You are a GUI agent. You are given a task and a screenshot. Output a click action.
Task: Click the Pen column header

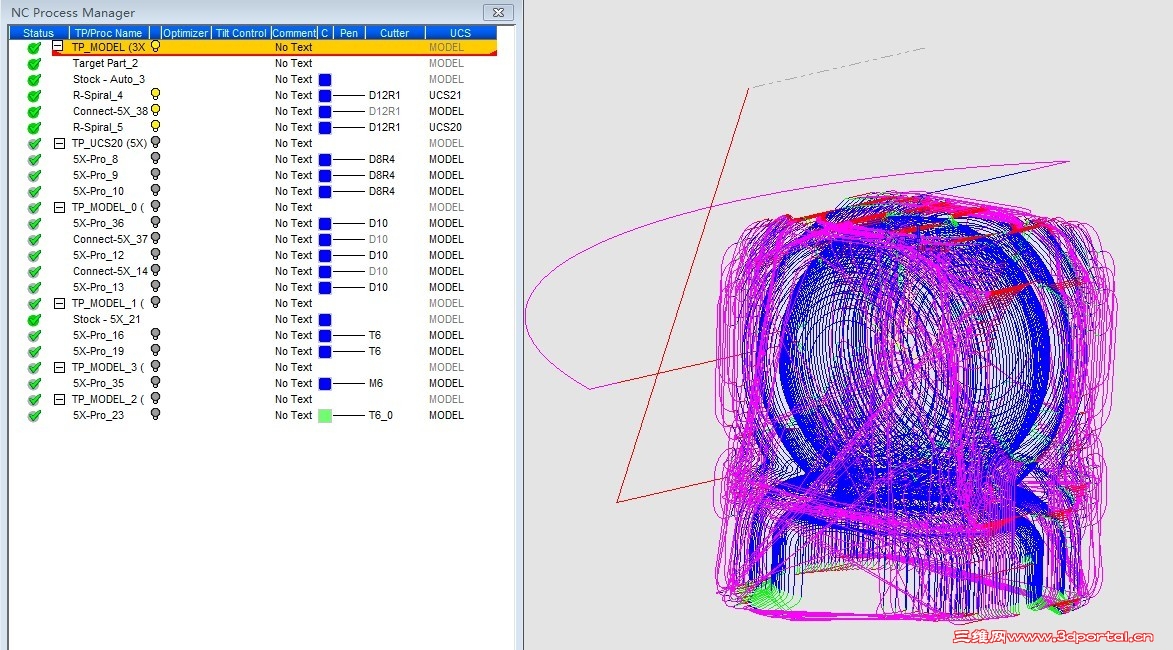pyautogui.click(x=349, y=33)
